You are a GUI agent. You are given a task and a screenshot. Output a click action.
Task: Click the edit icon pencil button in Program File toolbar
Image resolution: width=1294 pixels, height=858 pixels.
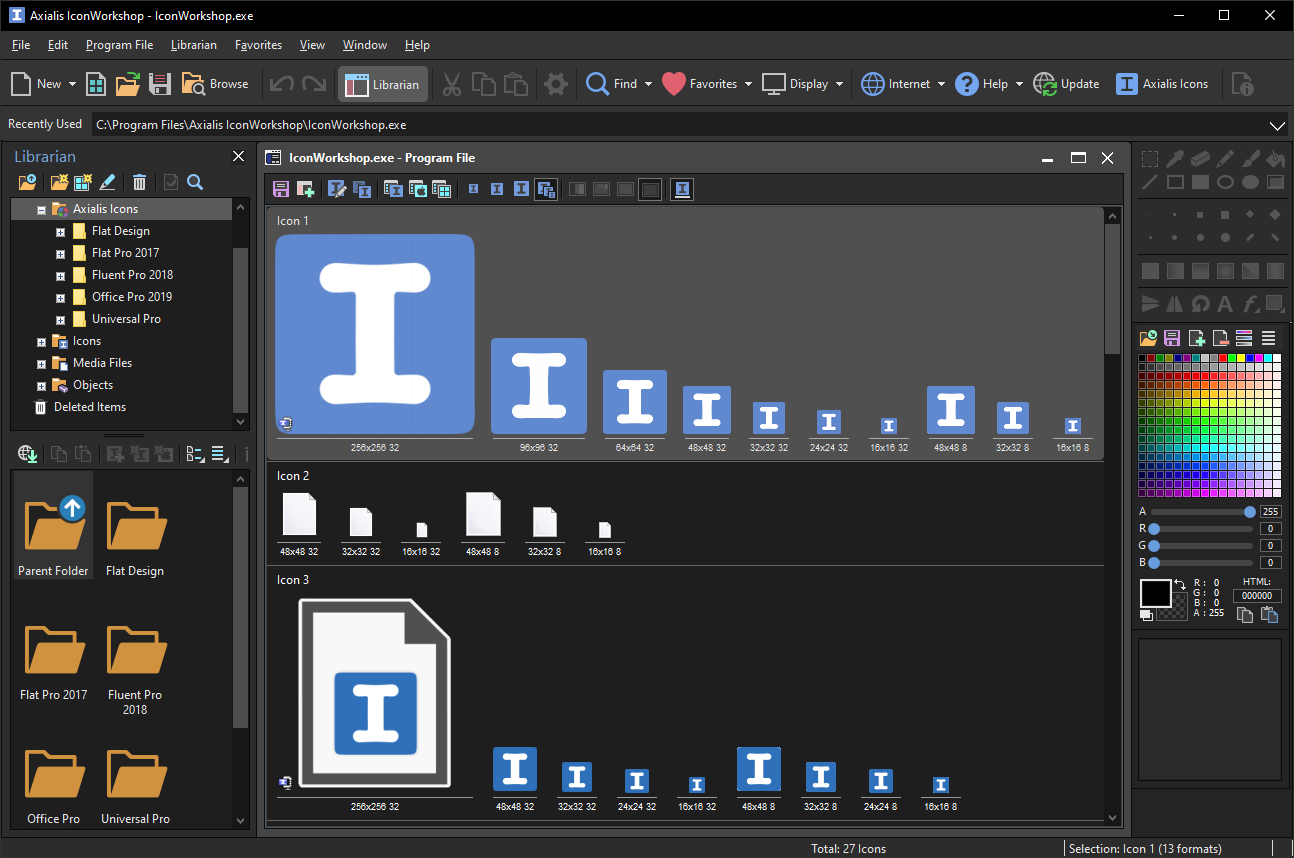337,189
